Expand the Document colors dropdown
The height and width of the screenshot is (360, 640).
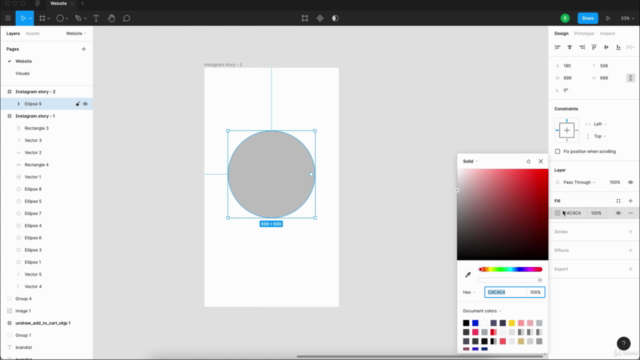pyautogui.click(x=482, y=311)
